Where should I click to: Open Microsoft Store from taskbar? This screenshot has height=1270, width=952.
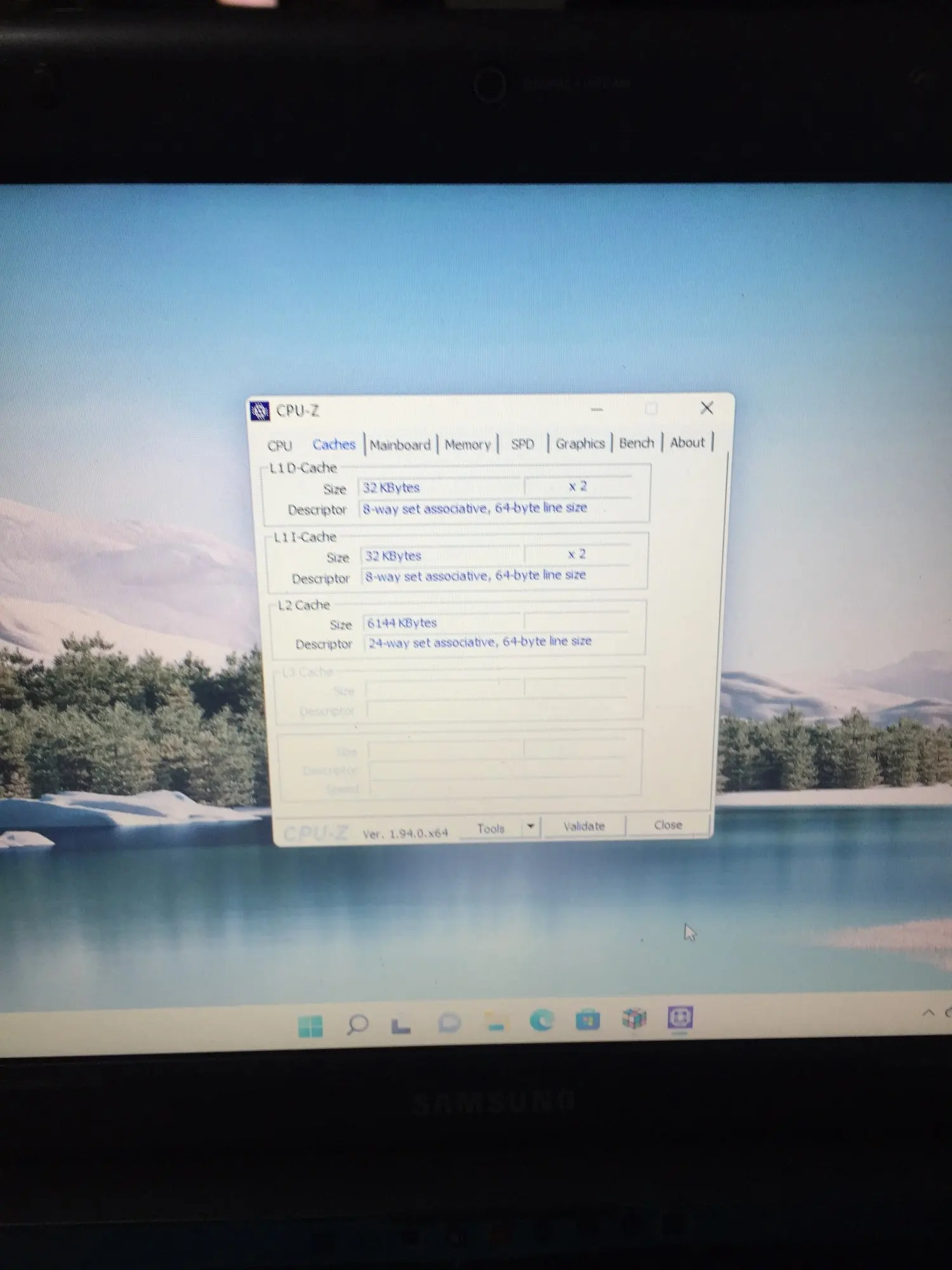[588, 1020]
